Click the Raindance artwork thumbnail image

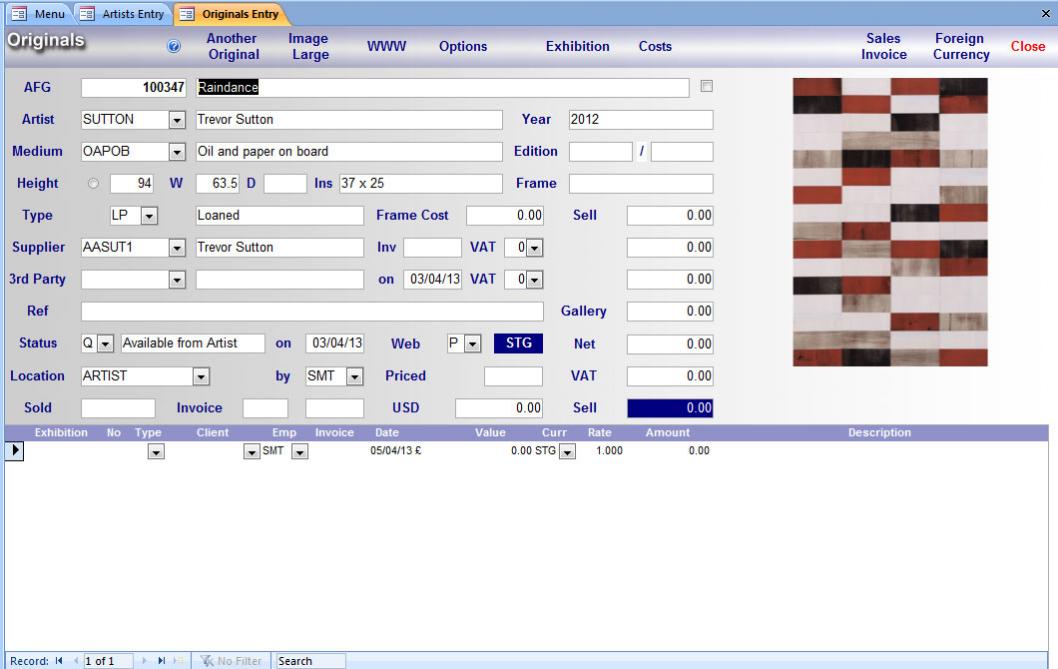click(x=890, y=222)
